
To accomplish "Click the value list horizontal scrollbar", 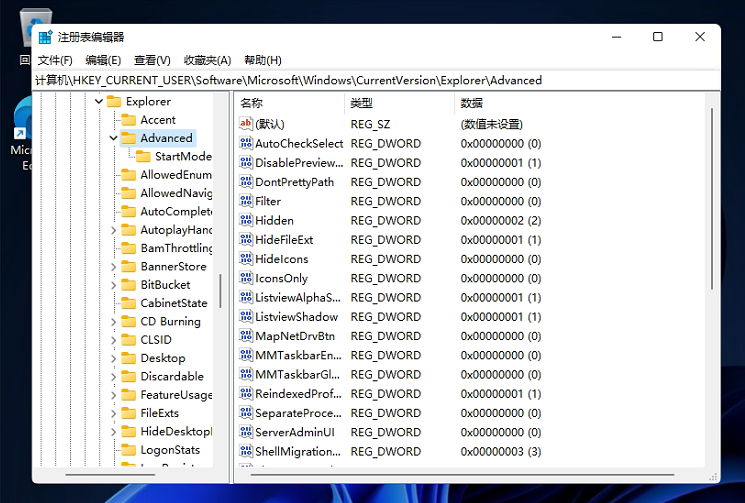I will pos(462,474).
